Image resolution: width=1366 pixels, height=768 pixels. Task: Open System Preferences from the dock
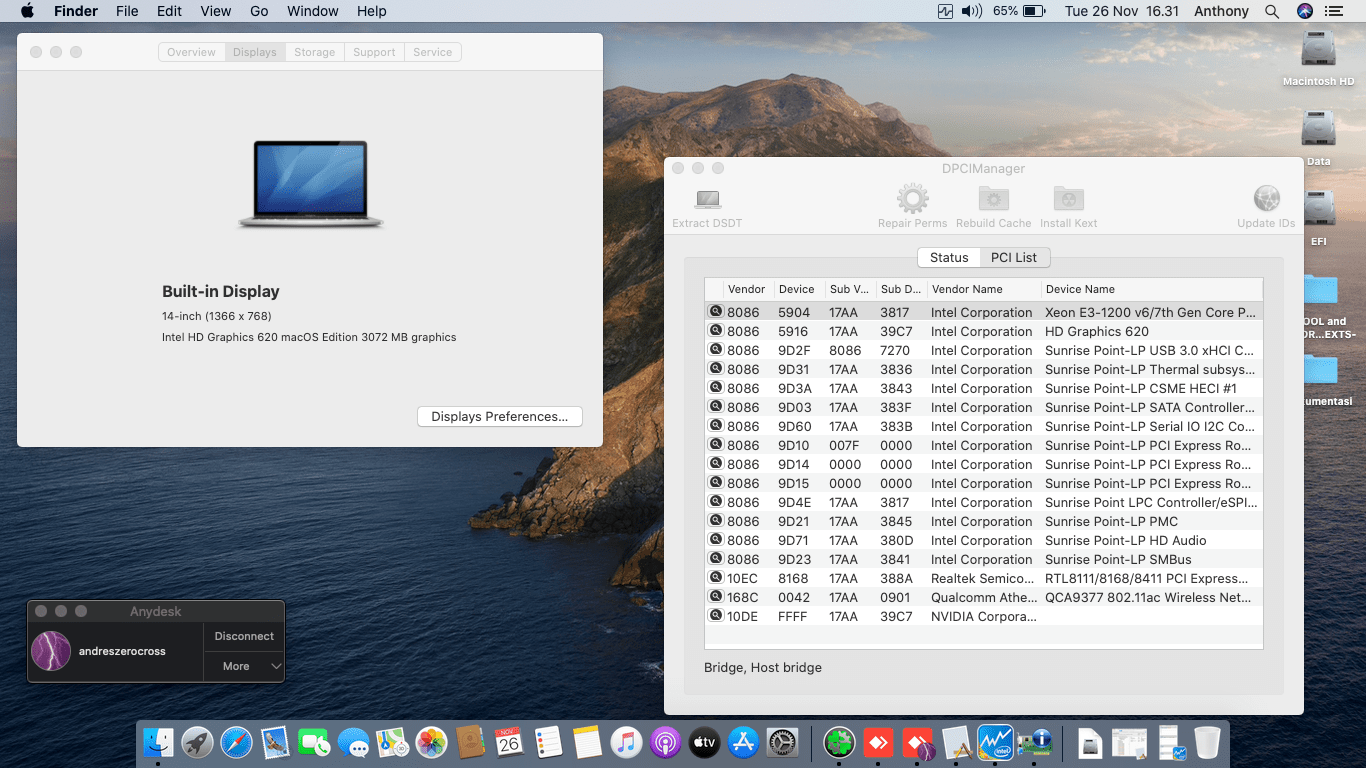point(782,742)
